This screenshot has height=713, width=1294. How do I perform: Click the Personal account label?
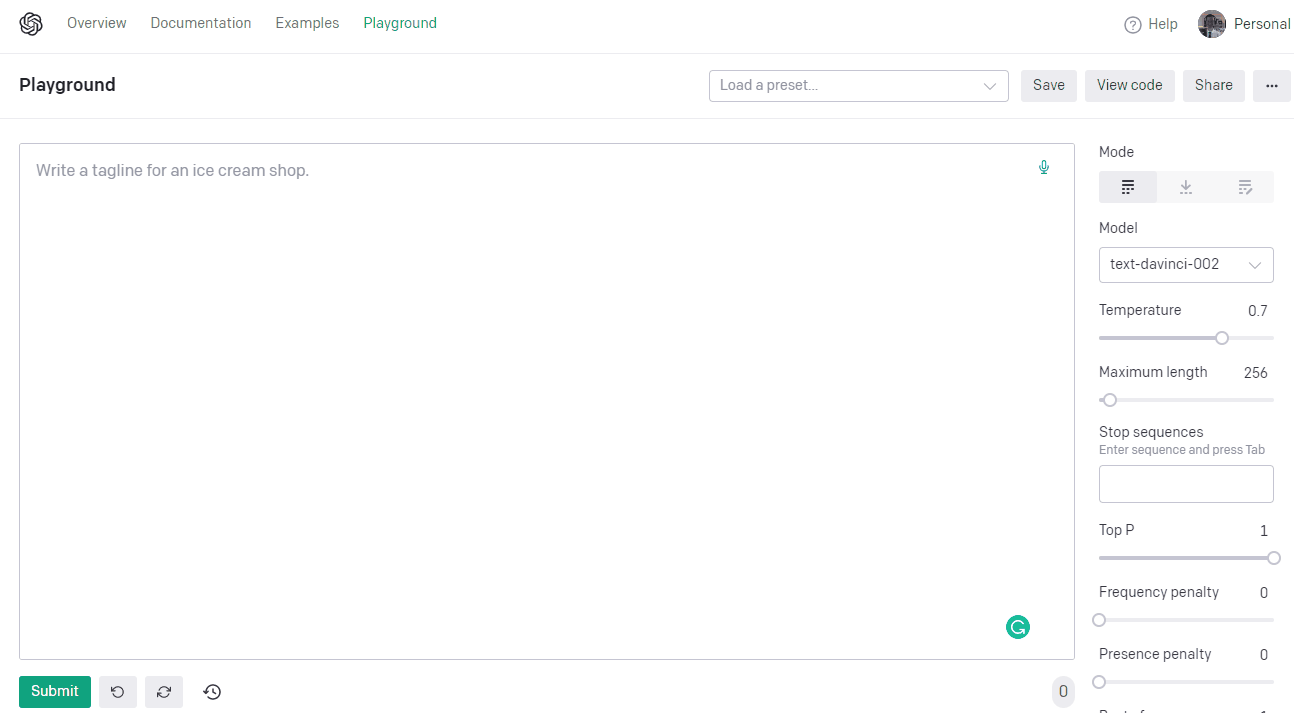pyautogui.click(x=1262, y=24)
